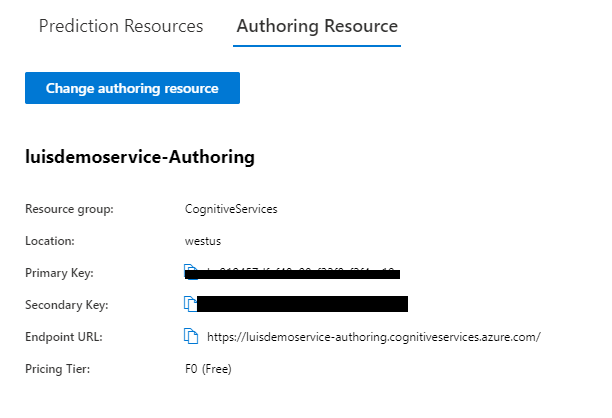612x418 pixels.
Task: Copy the Secondary Key value
Action: (x=190, y=304)
